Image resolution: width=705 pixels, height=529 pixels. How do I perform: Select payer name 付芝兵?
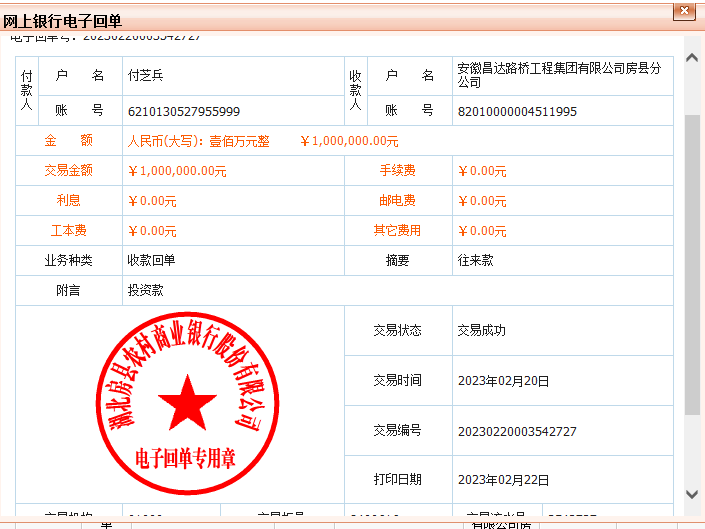click(x=145, y=76)
